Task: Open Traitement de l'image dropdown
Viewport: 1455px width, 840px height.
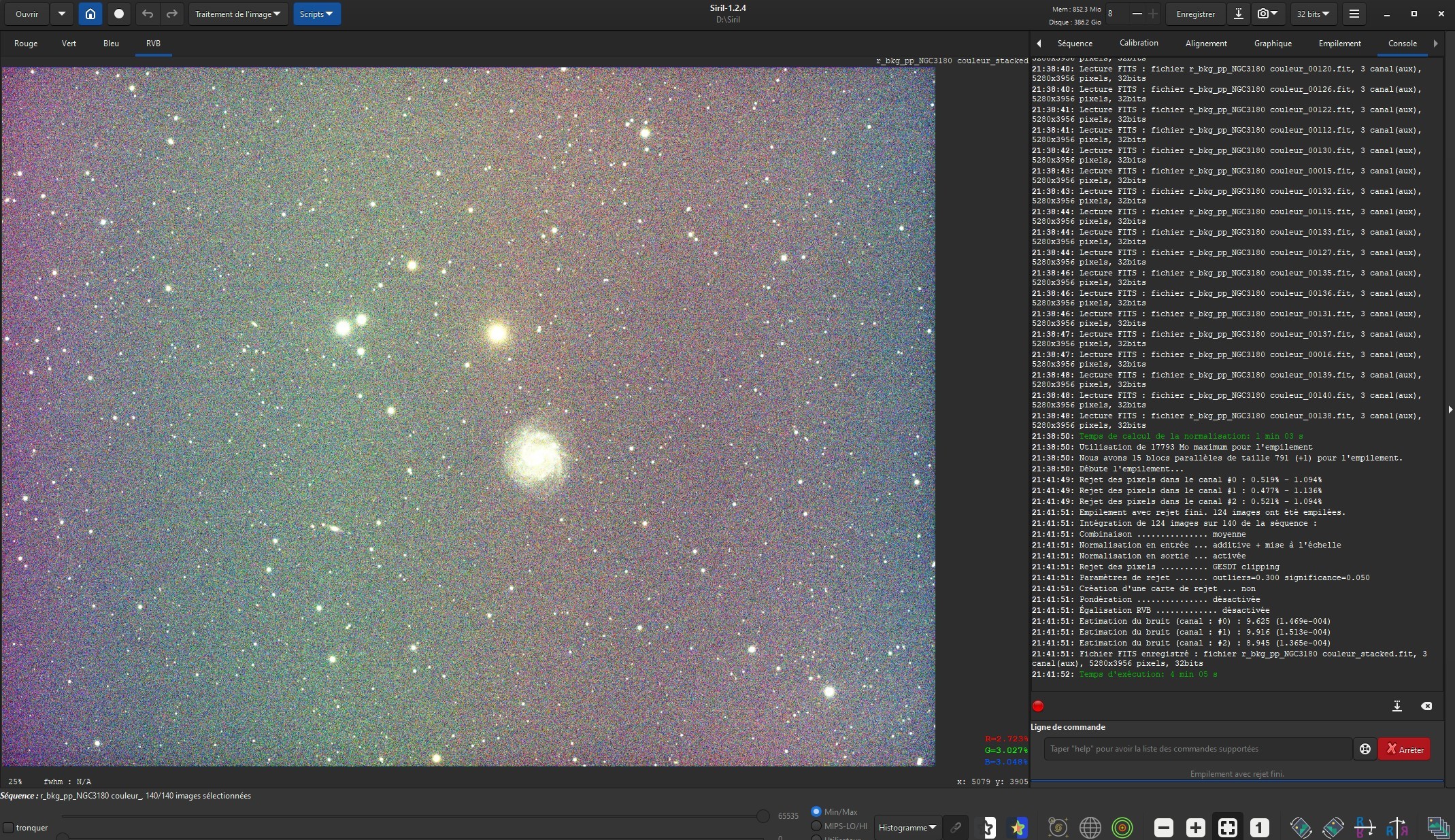Action: (x=238, y=14)
